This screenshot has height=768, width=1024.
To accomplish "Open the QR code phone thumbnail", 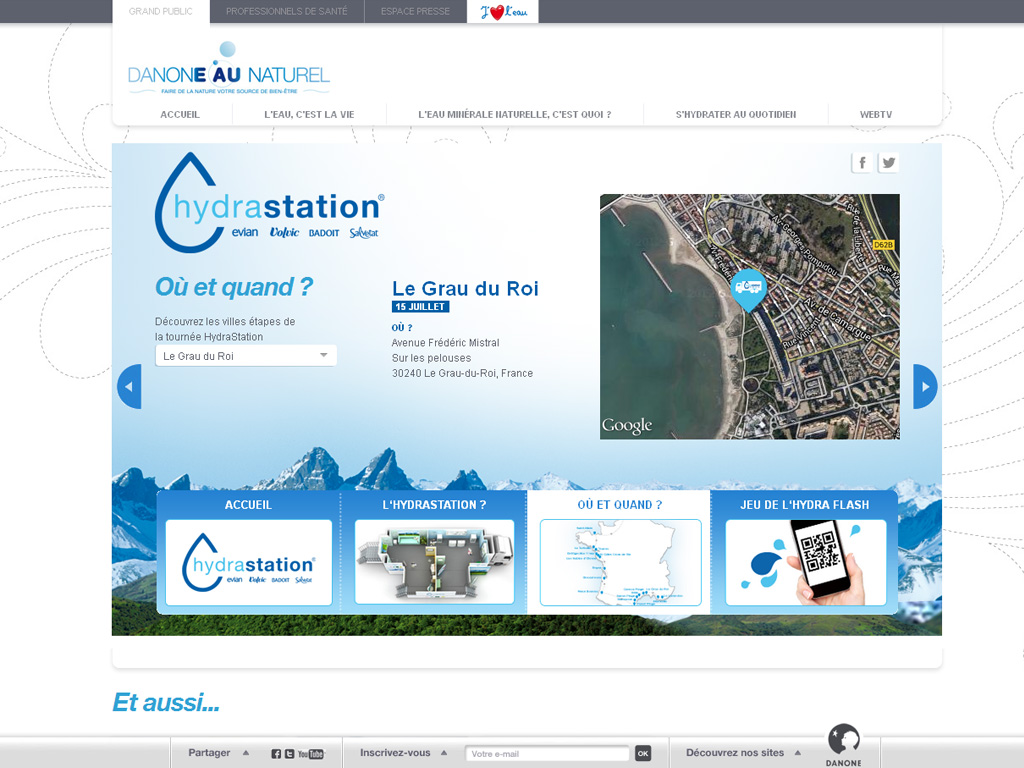I will coord(806,562).
